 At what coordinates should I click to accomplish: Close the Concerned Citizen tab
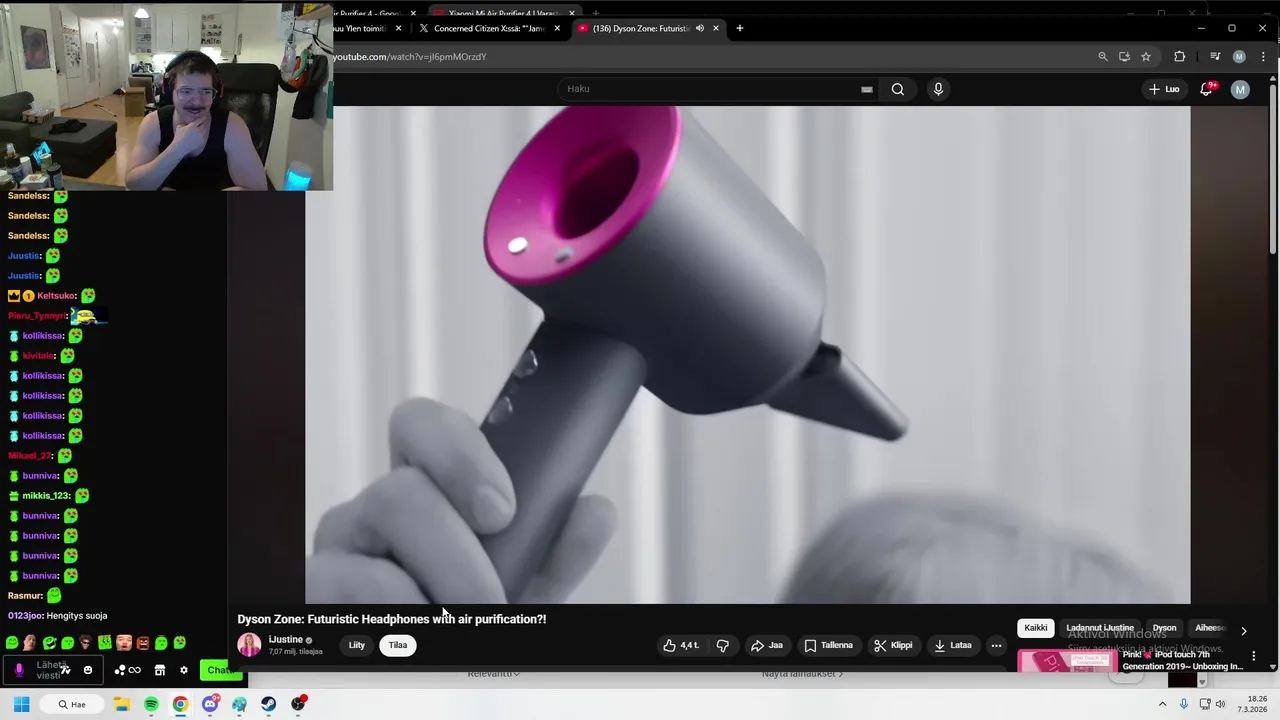(x=557, y=28)
